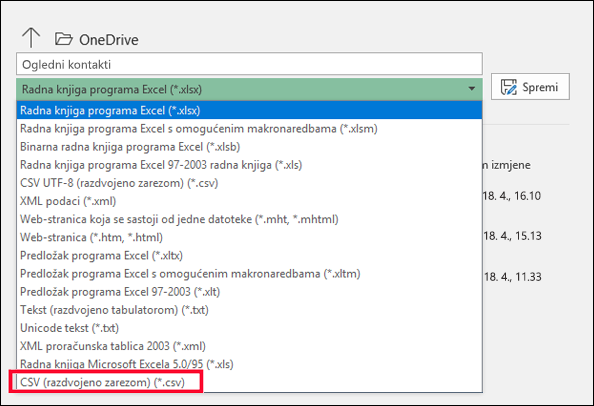The width and height of the screenshot is (594, 406).
Task: Choose CSV UTF-8 (razdvojeno zarezom) format
Action: 249,183
